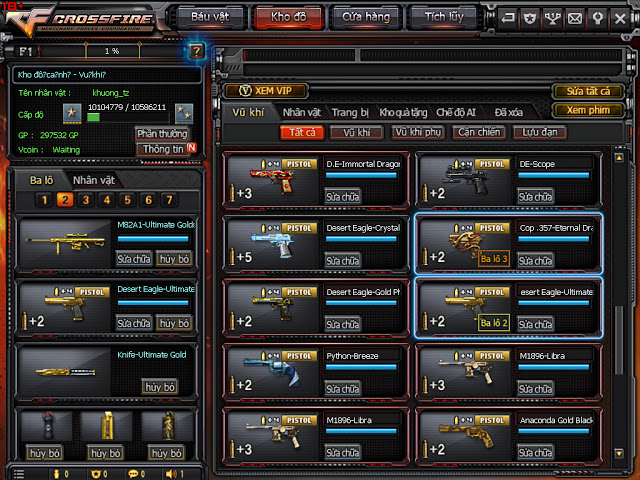Click the inventory scrollbar down arrow

(x=619, y=453)
